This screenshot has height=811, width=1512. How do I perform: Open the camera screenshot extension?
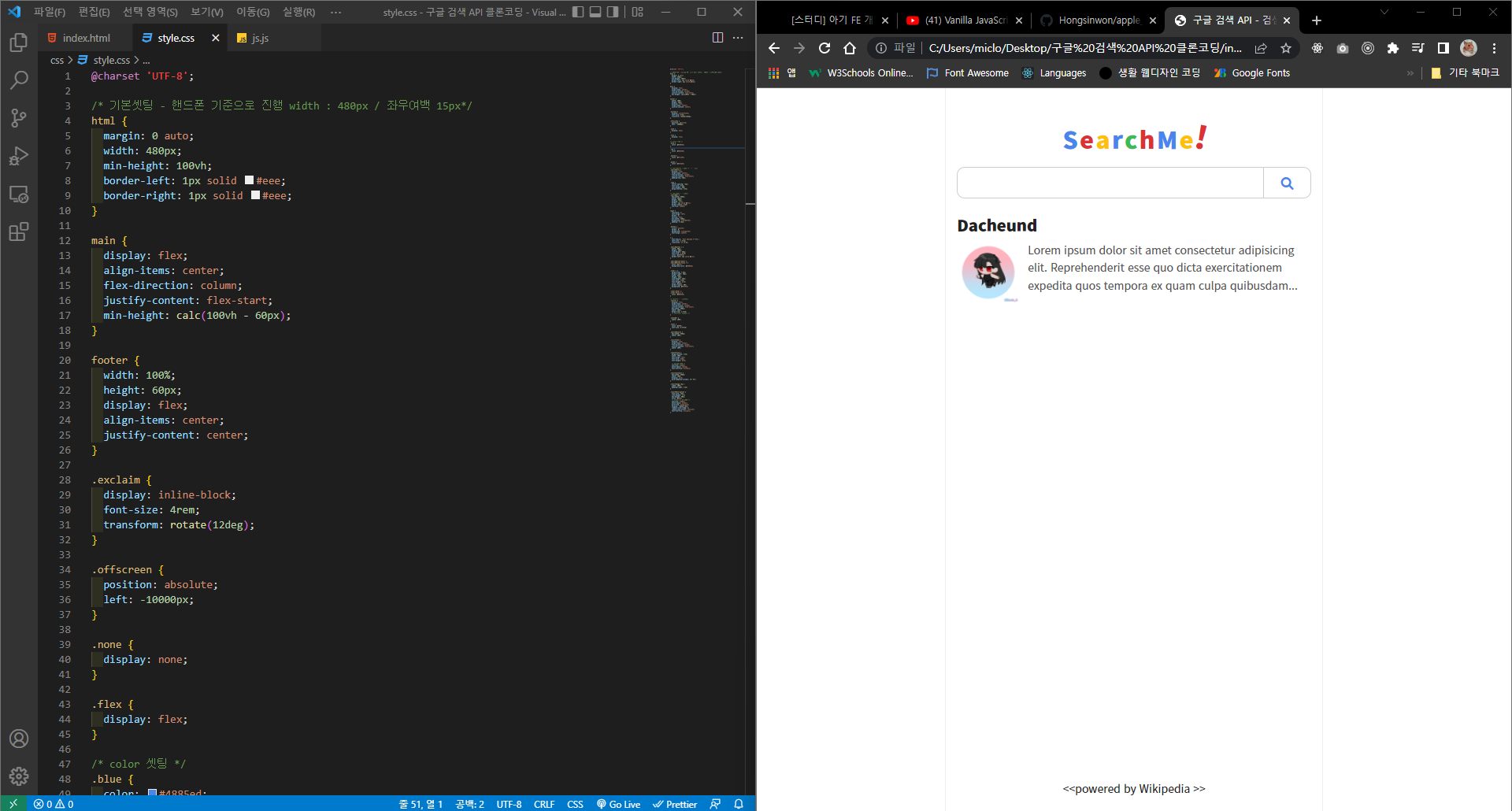pos(1343,48)
